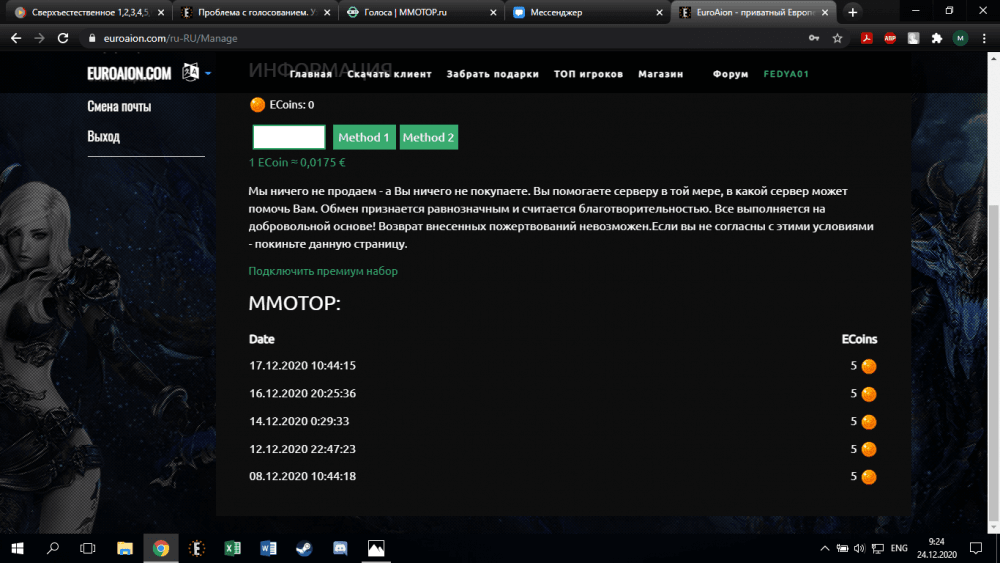The image size is (1000, 563).
Task: Open Discord from the taskbar
Action: coord(340,548)
